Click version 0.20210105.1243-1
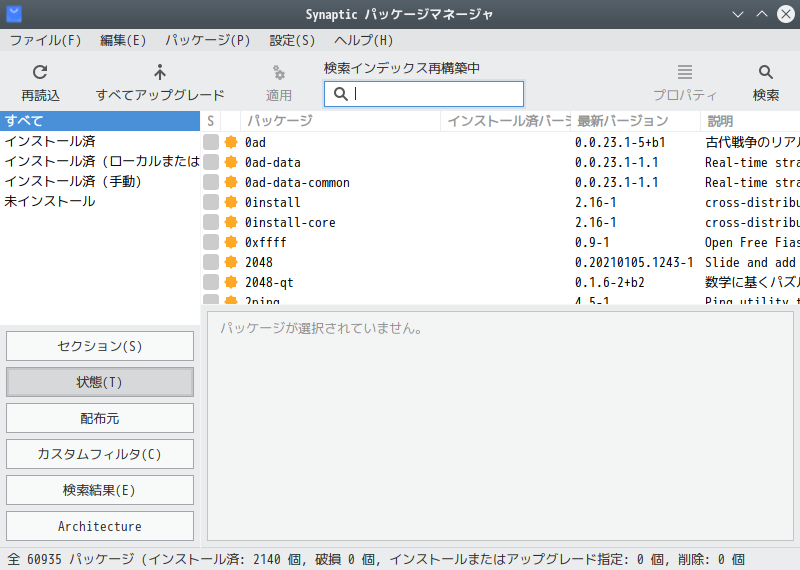Image resolution: width=800 pixels, height=570 pixels. click(634, 262)
